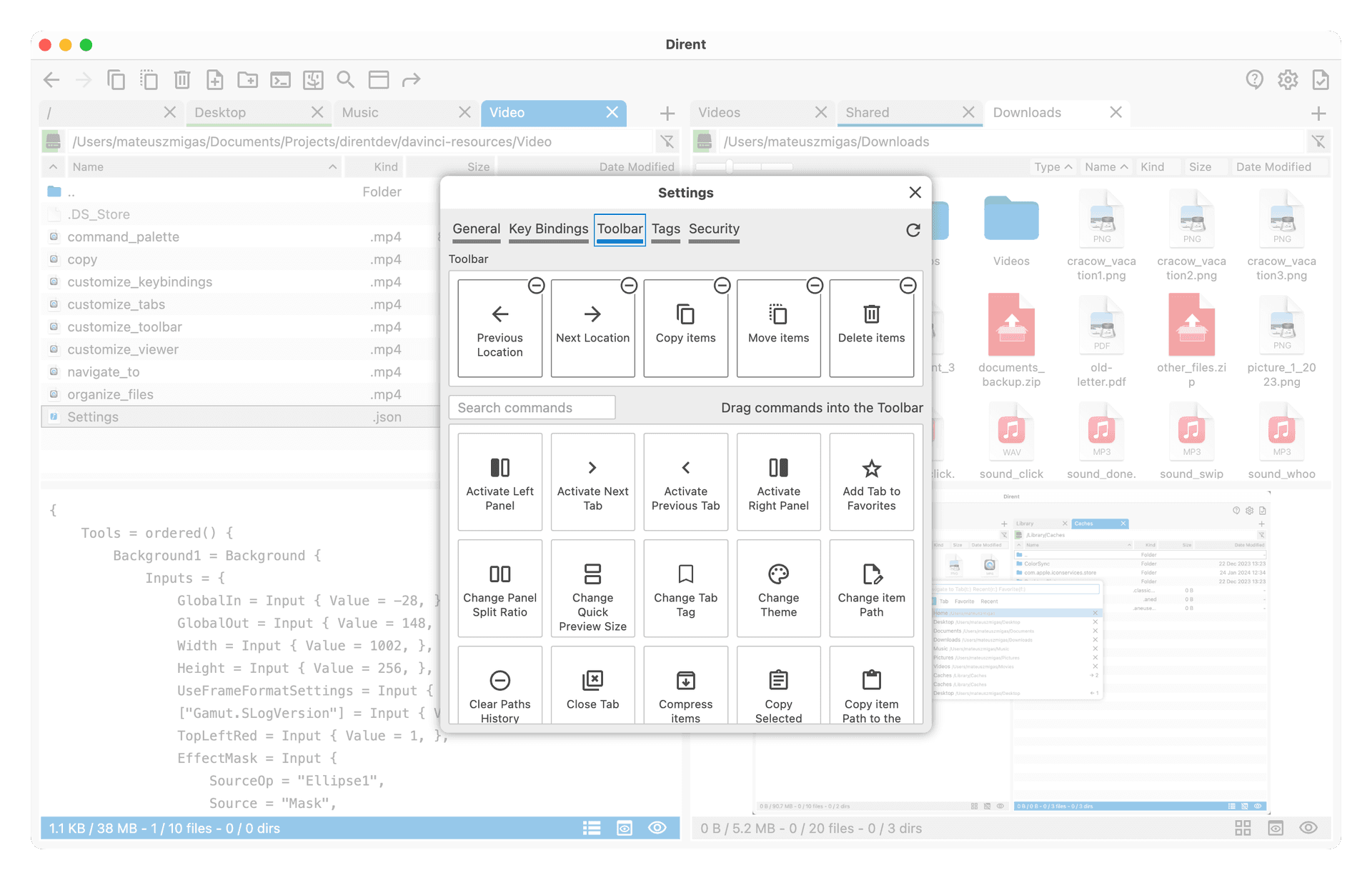Add new tab in left panel
The width and height of the screenshot is (1372, 880).
[x=667, y=113]
